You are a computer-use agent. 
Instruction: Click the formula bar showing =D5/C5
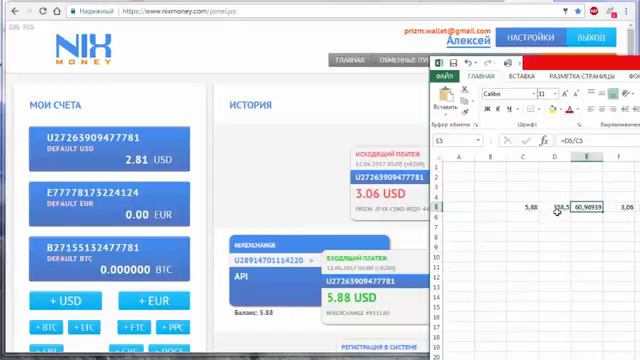598,140
